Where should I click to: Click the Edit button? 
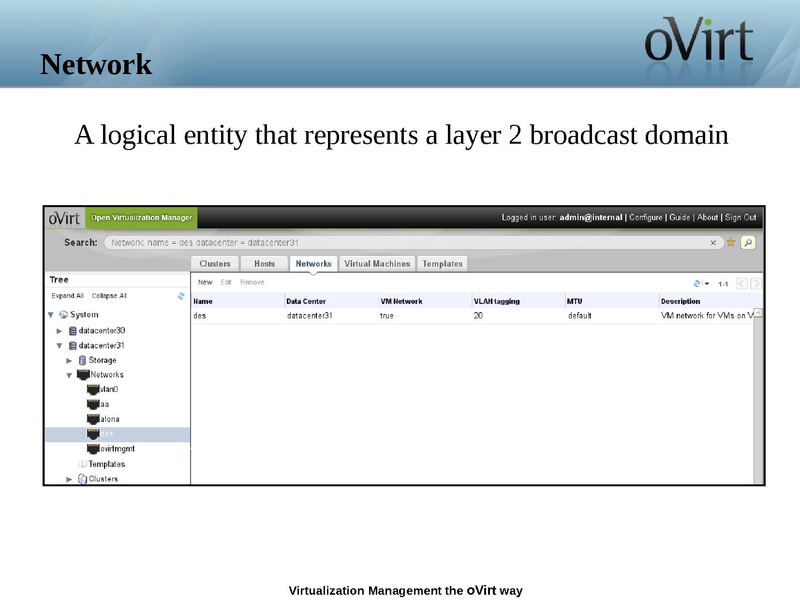click(226, 282)
